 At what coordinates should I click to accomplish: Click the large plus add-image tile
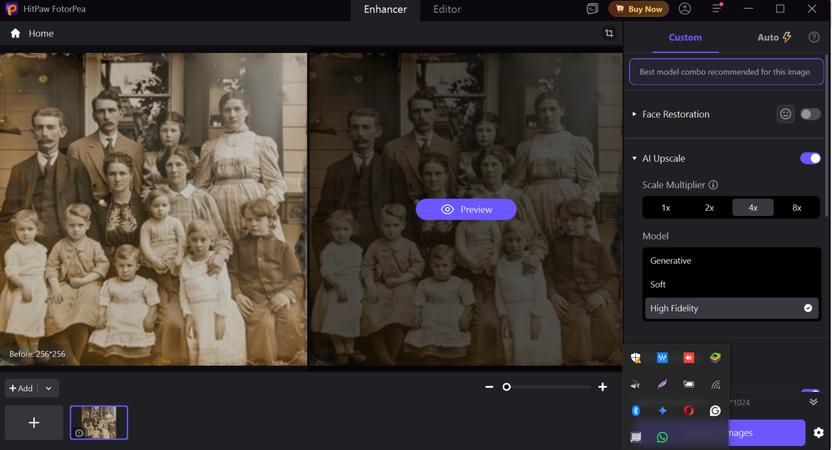pyautogui.click(x=34, y=422)
